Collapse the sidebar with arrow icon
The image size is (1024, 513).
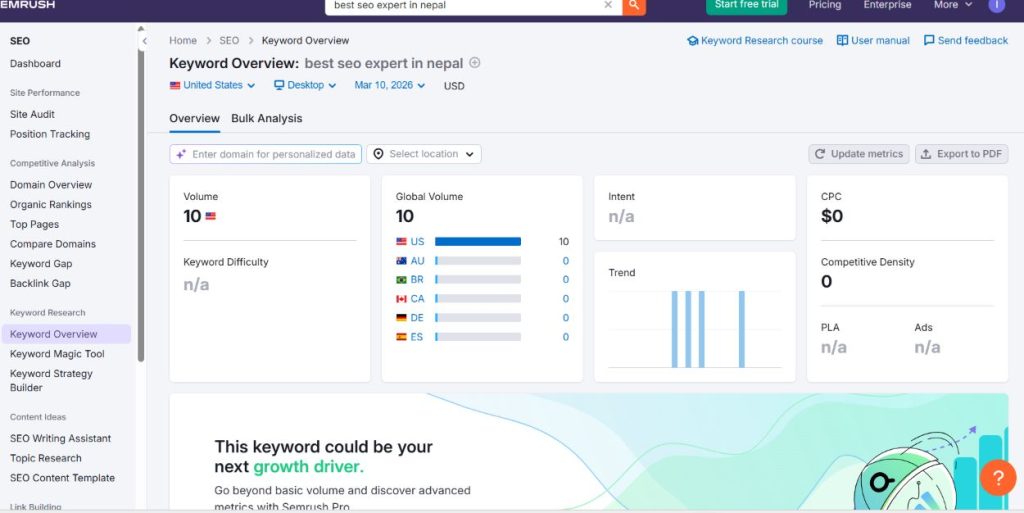coord(144,41)
